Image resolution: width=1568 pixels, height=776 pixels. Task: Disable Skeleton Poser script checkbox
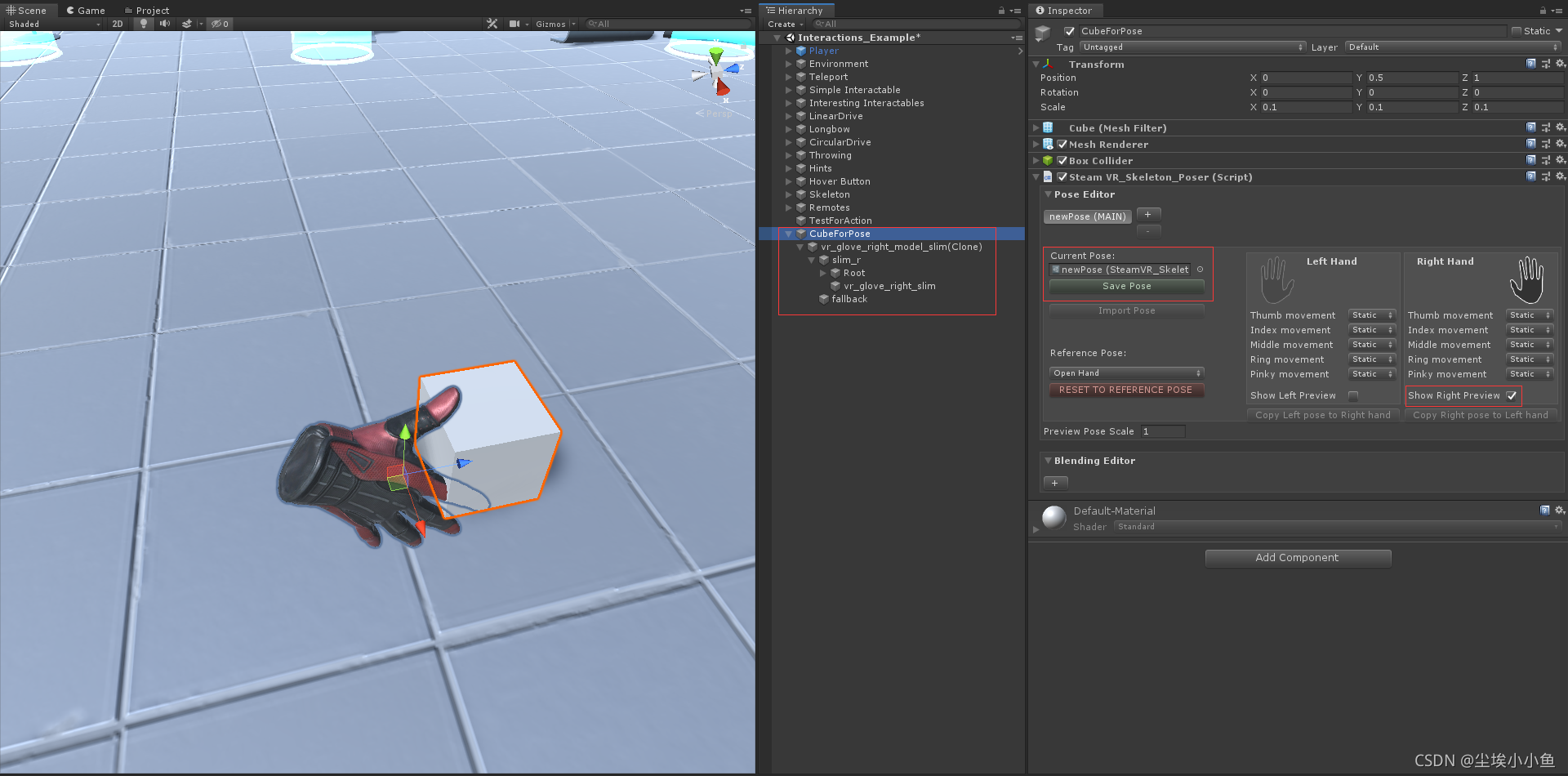[x=1062, y=176]
